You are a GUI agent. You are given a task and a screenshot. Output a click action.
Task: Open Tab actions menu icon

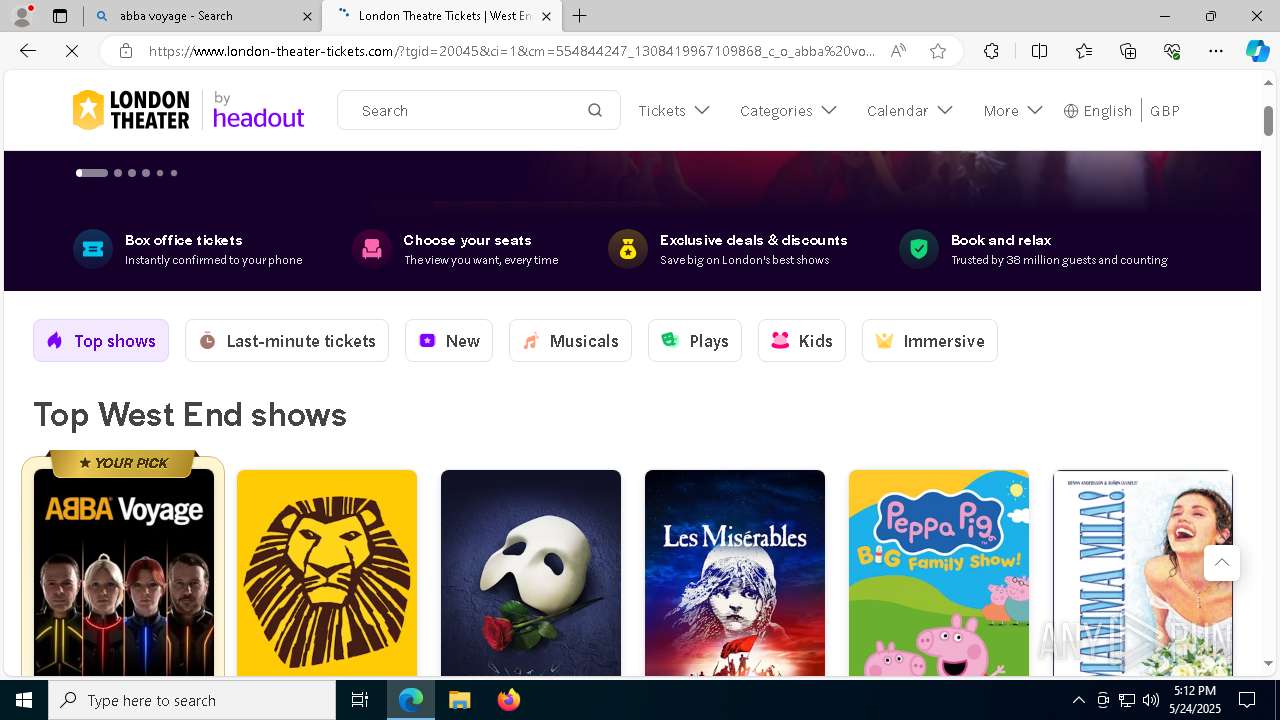(x=60, y=16)
